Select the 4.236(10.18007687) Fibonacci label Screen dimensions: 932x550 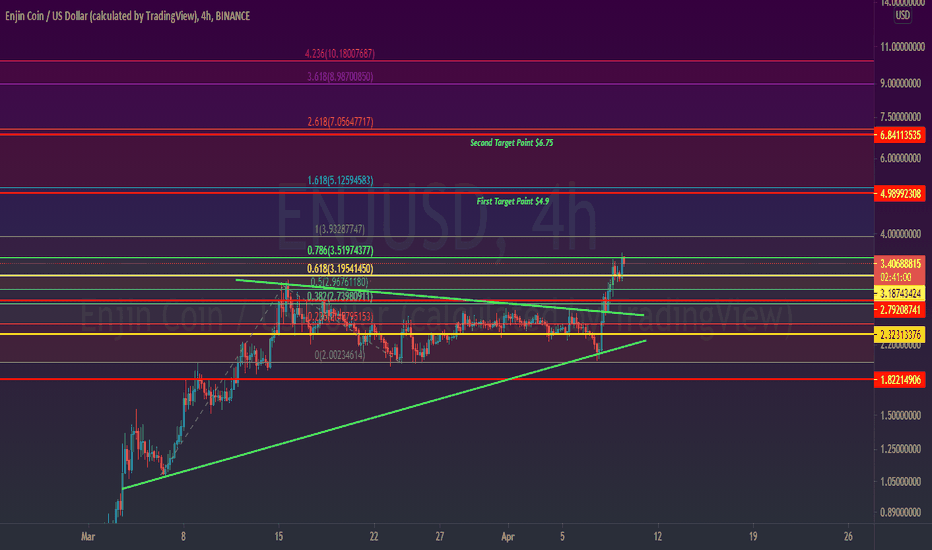[339, 54]
